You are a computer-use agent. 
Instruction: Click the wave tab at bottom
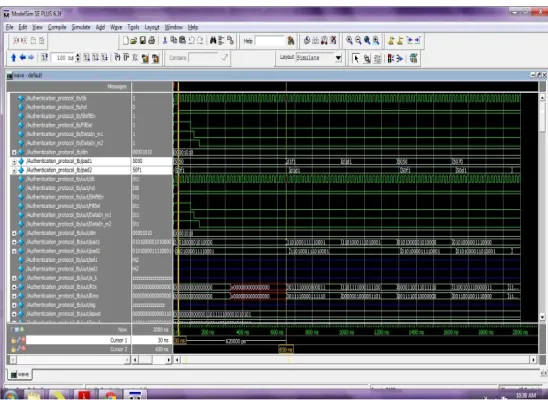click(x=20, y=374)
